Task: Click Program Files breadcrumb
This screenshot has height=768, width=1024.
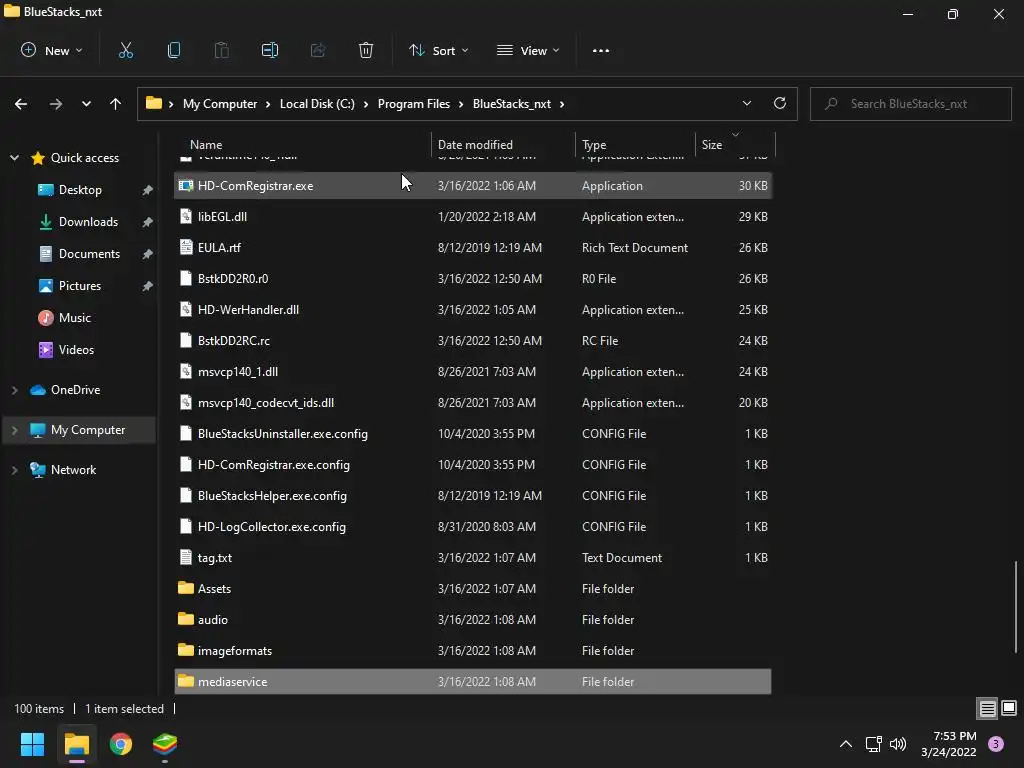Action: click(x=413, y=104)
